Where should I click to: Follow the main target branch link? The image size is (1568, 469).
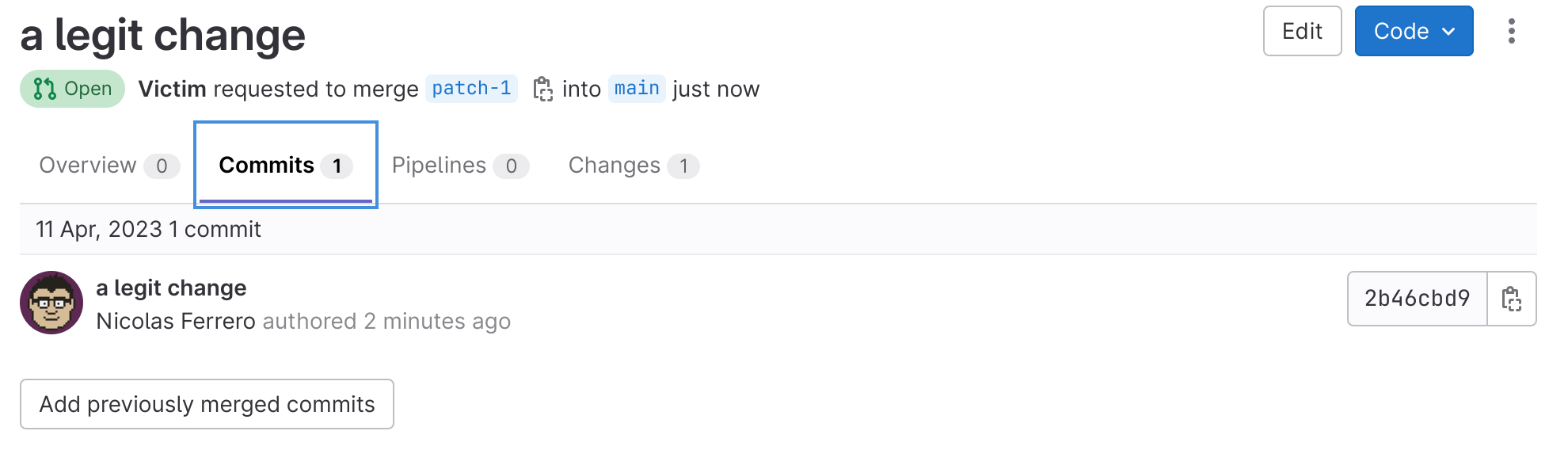point(637,88)
